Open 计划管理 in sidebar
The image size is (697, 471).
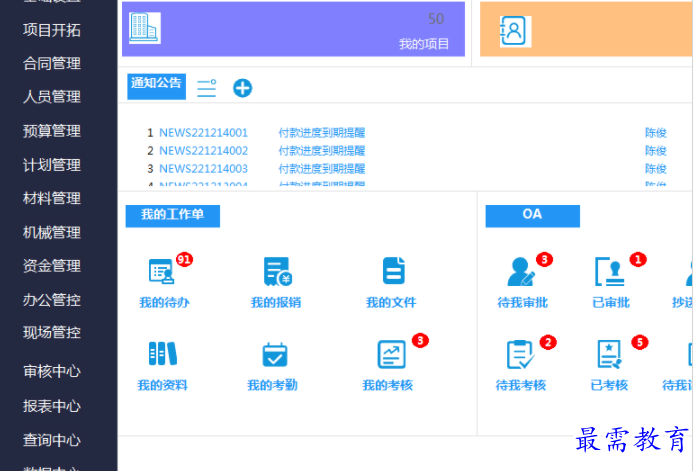point(52,165)
